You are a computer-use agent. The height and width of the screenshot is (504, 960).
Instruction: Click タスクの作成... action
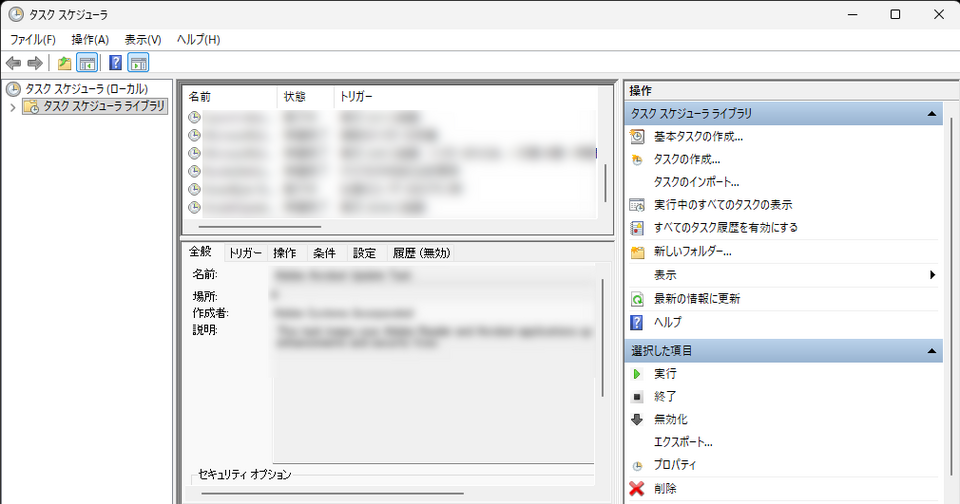click(686, 160)
